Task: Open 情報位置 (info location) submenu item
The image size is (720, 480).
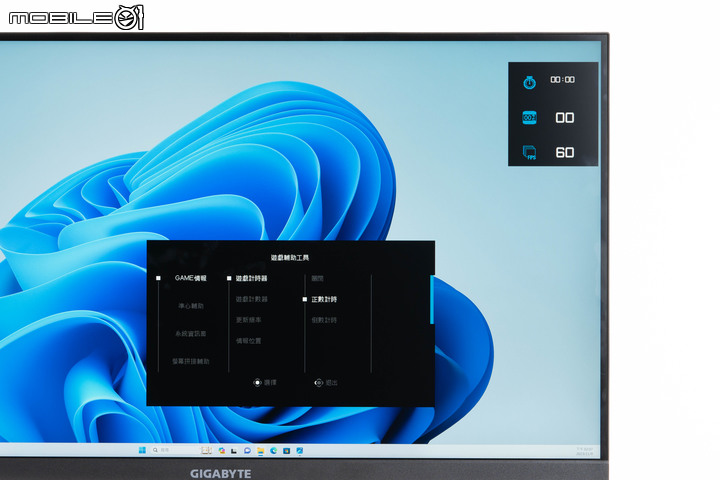Action: coord(248,341)
